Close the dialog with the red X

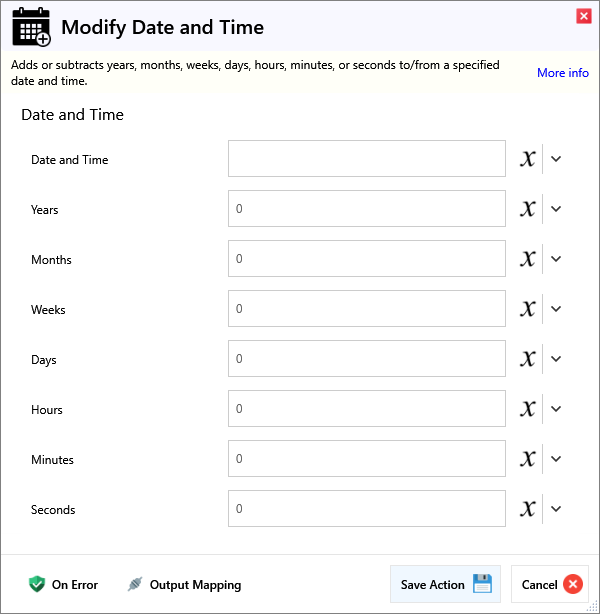click(584, 16)
